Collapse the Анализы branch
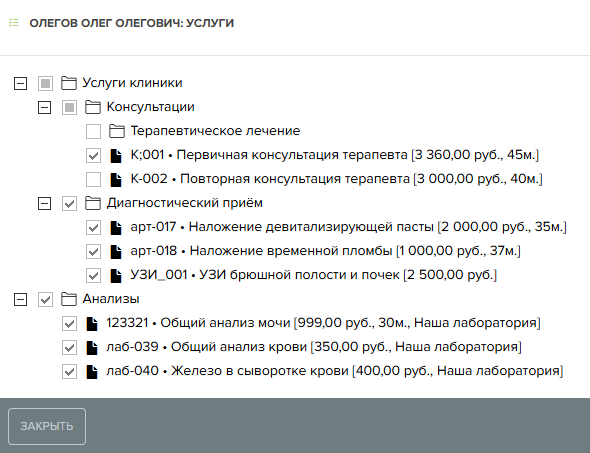This screenshot has height=453, width=590. tap(20, 299)
